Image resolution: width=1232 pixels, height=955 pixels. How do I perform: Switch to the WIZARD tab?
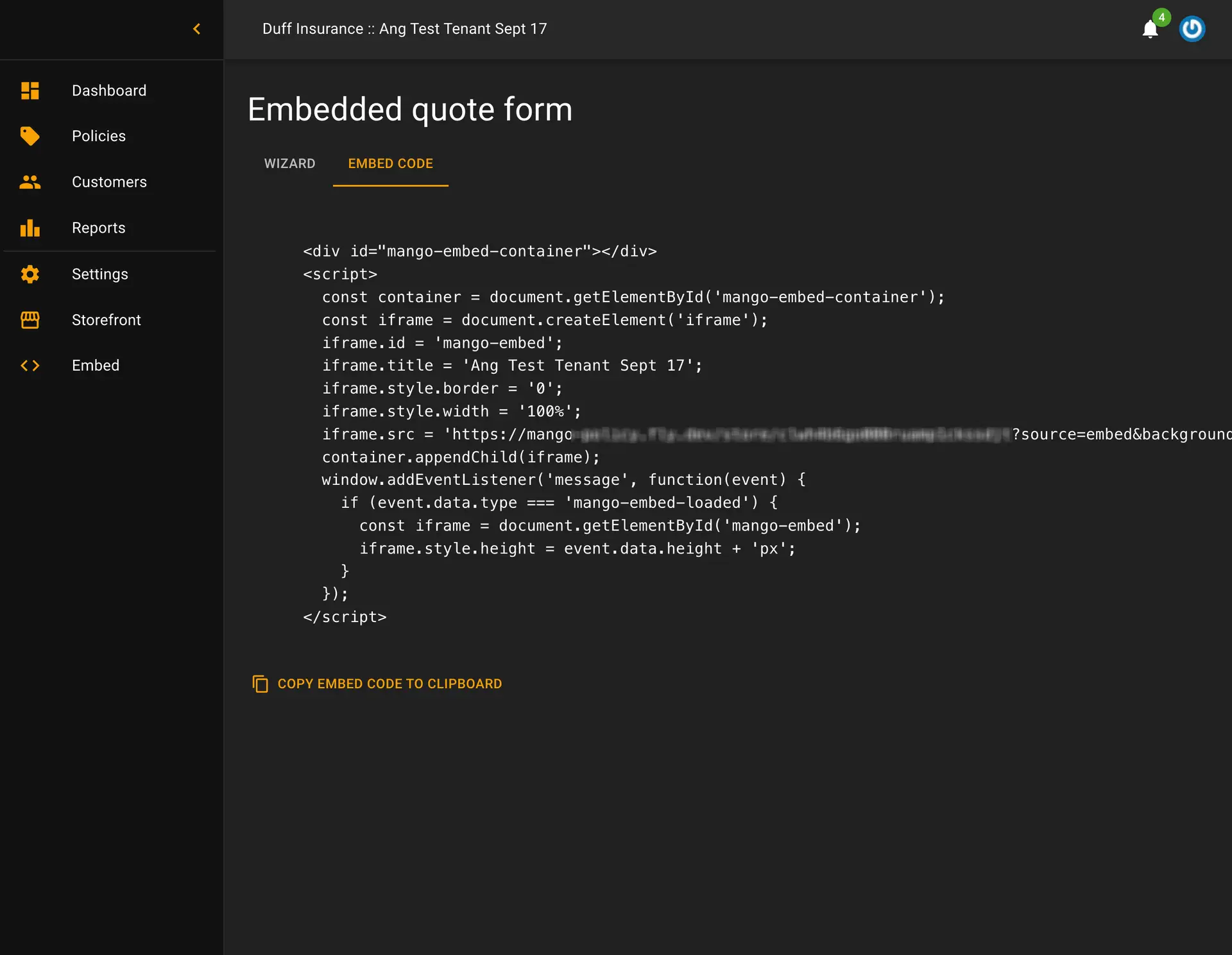pos(289,164)
